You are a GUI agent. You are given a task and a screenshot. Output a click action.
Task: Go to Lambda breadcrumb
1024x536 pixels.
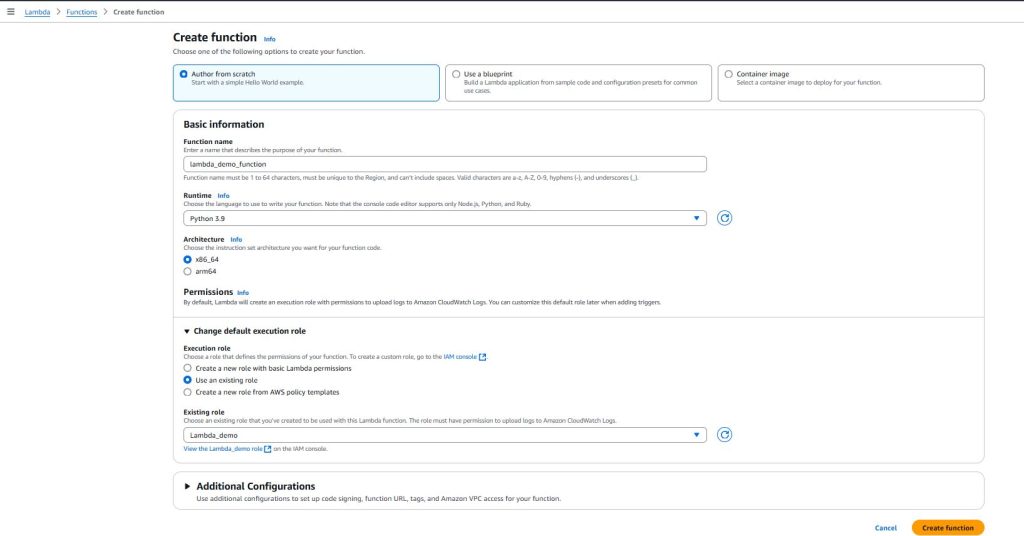point(37,12)
